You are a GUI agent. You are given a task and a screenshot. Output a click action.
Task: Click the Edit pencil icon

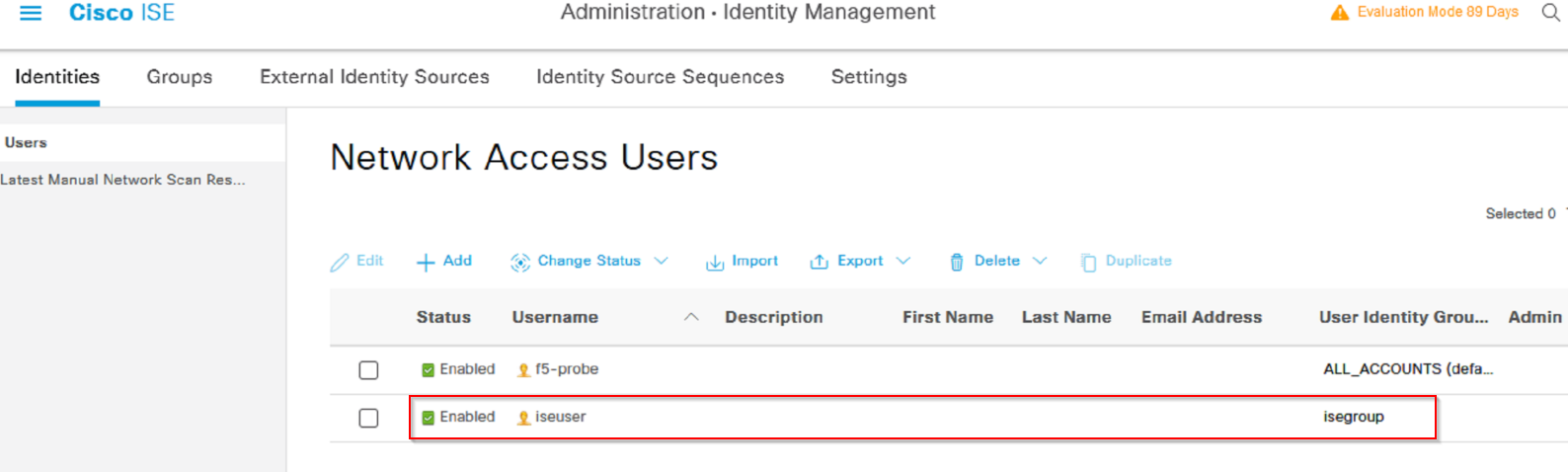tap(340, 262)
